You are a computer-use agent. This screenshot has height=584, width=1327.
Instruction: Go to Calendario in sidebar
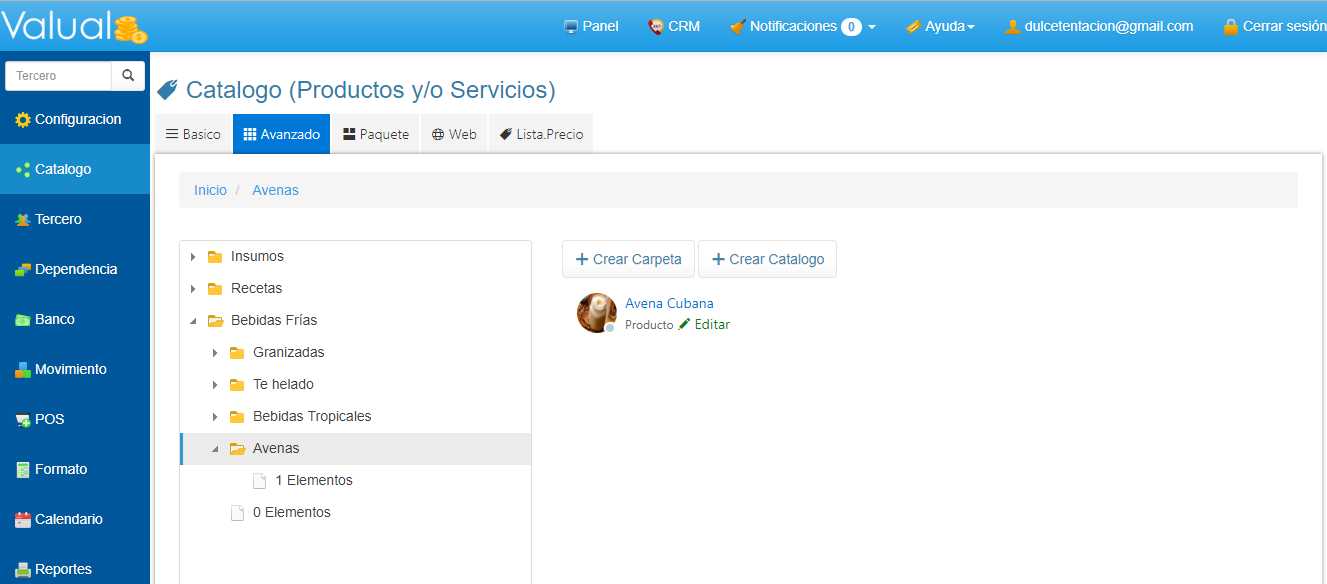(x=68, y=519)
